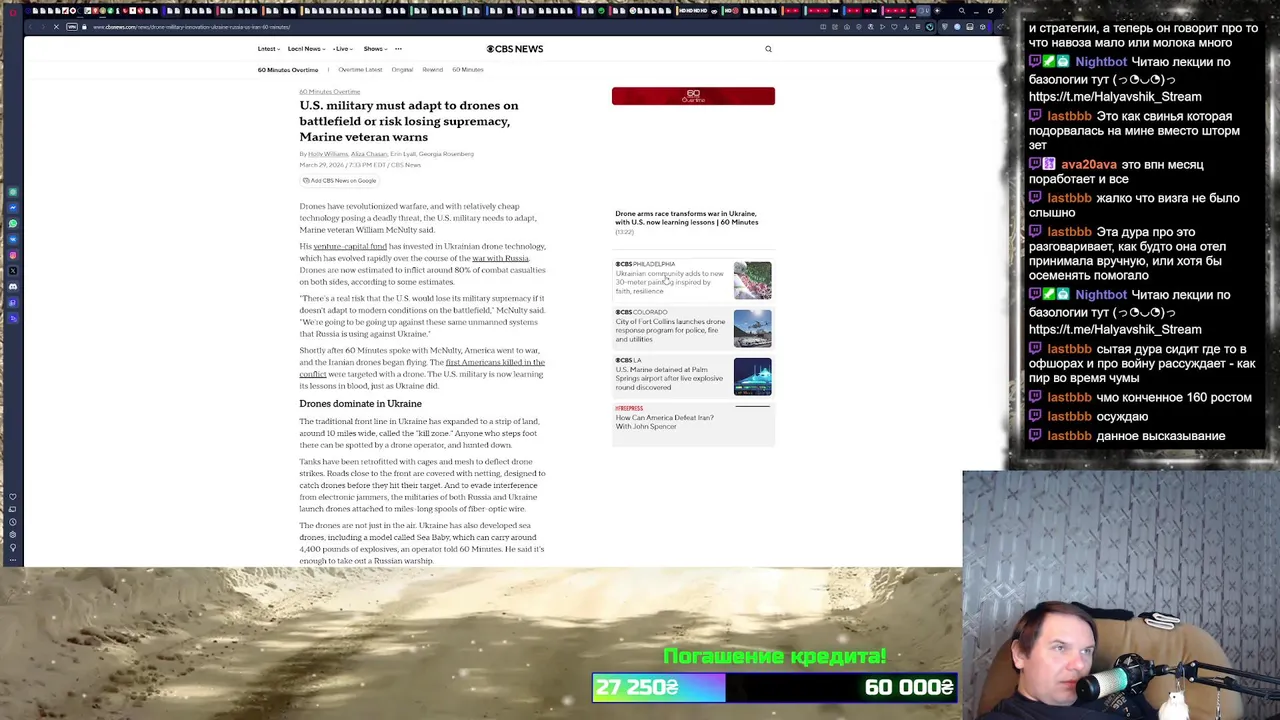Image resolution: width=1280 pixels, height=720 pixels.
Task: Select the 60 Minutes tab
Action: (468, 70)
